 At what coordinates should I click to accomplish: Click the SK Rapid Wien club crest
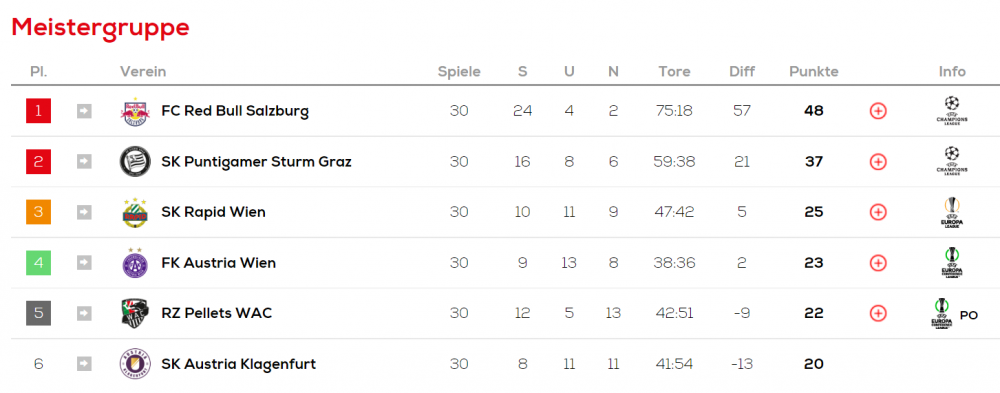[x=135, y=212]
